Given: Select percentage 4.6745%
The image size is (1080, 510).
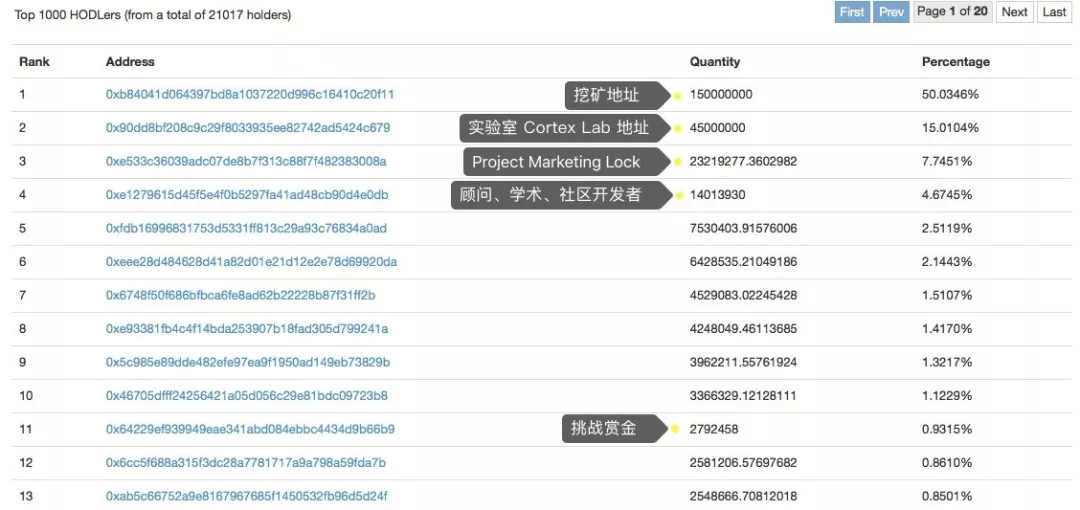Looking at the screenshot, I should click(947, 195).
